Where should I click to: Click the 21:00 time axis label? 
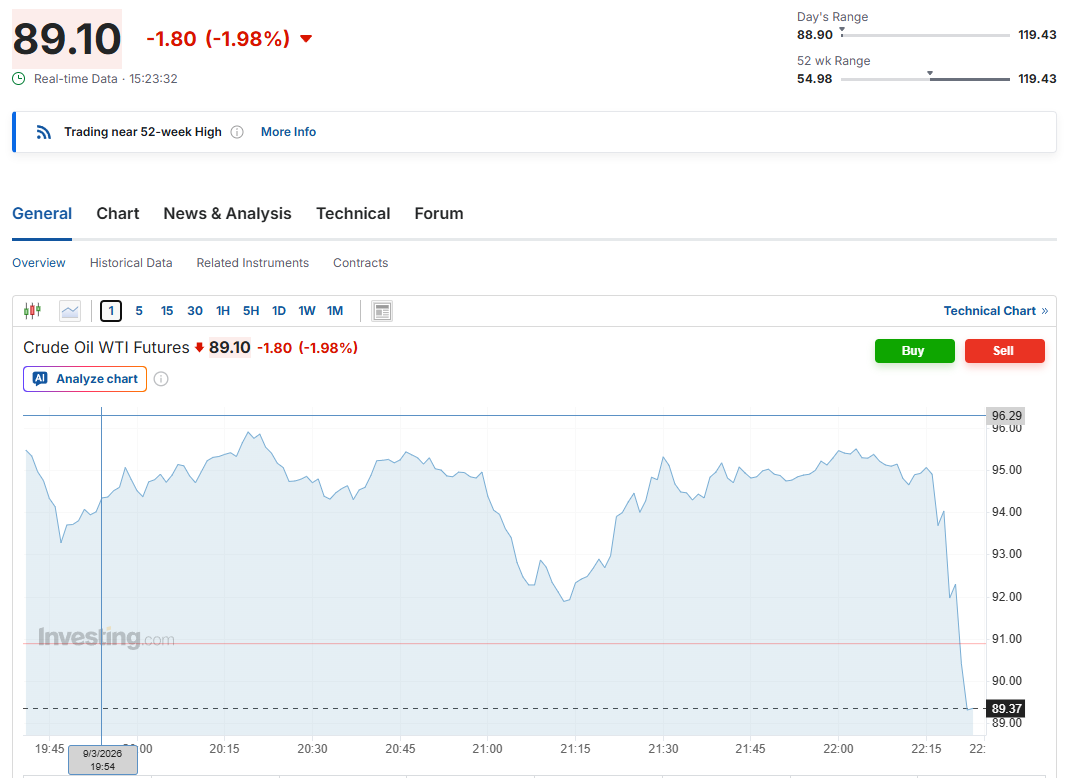(487, 749)
